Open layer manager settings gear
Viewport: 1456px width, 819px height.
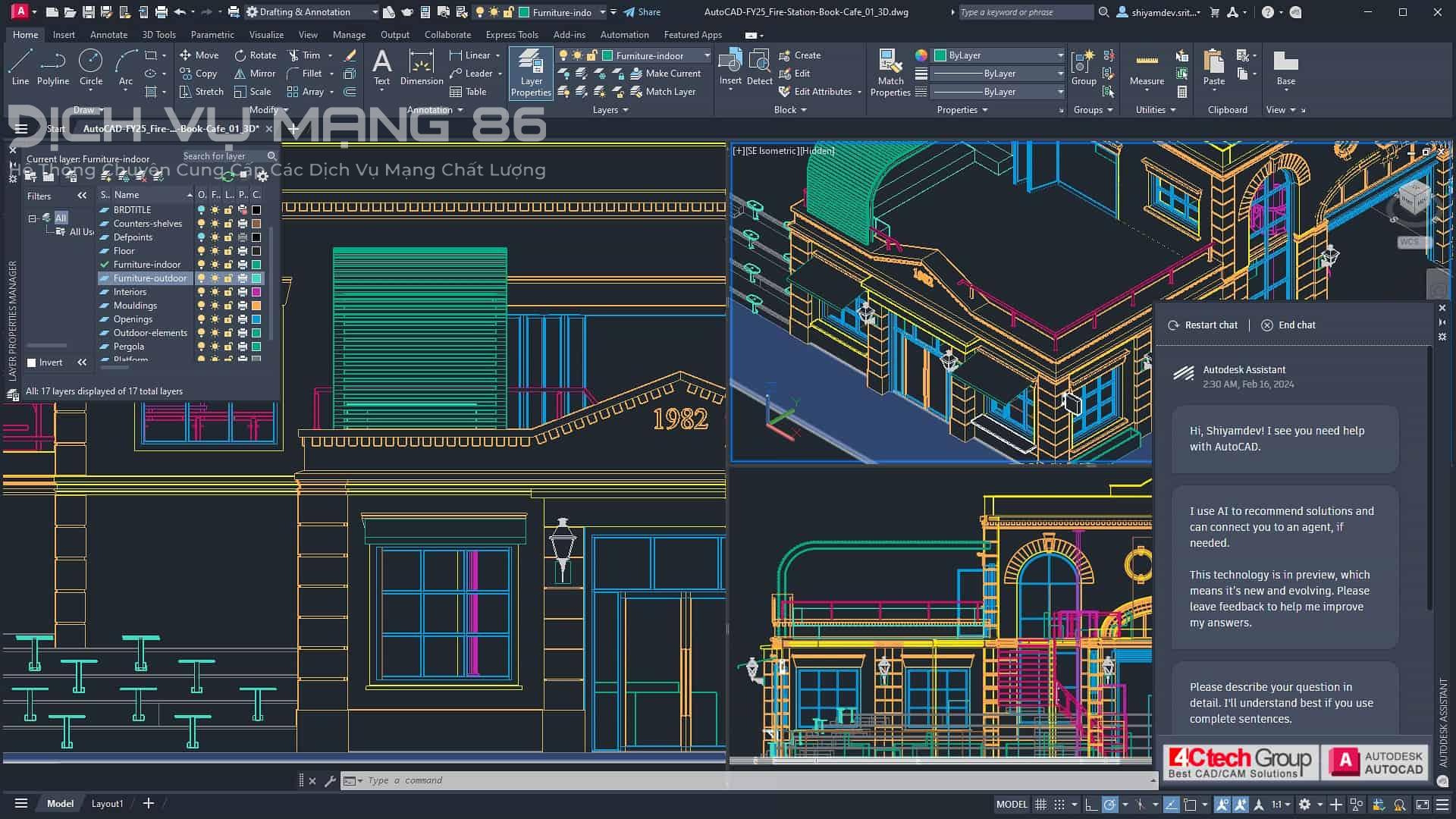click(262, 176)
